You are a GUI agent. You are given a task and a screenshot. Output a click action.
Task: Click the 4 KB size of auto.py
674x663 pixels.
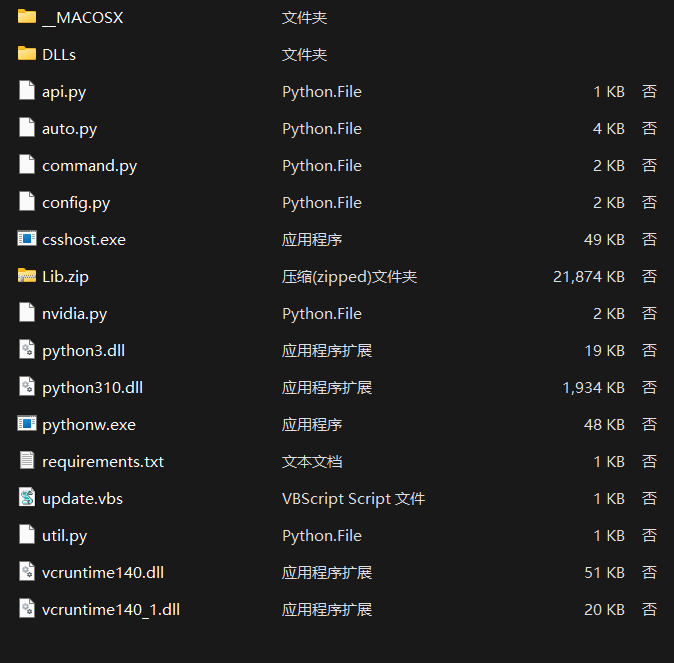609,129
